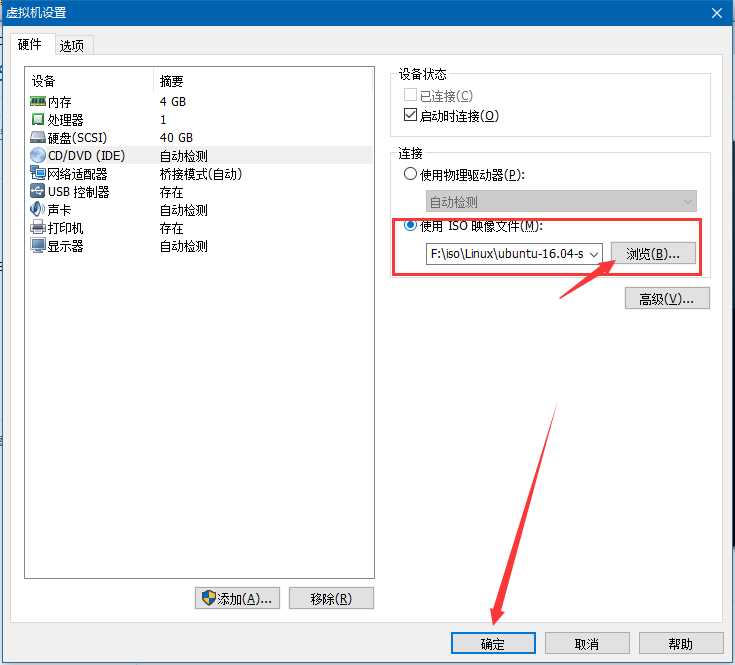Close the 虚拟机设置 dialog
This screenshot has height=665, width=735.
tap(717, 13)
